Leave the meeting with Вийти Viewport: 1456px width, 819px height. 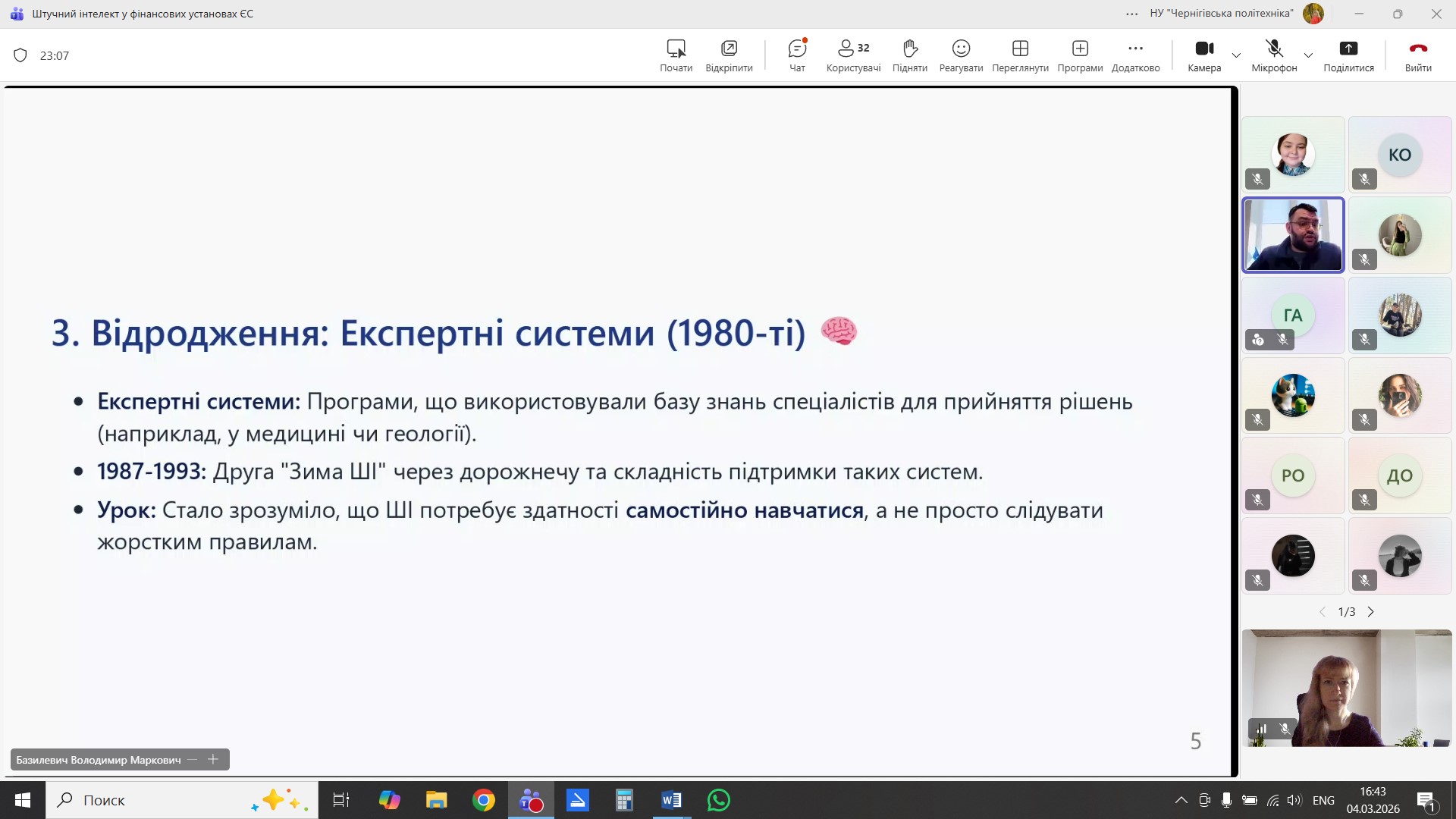pyautogui.click(x=1417, y=55)
